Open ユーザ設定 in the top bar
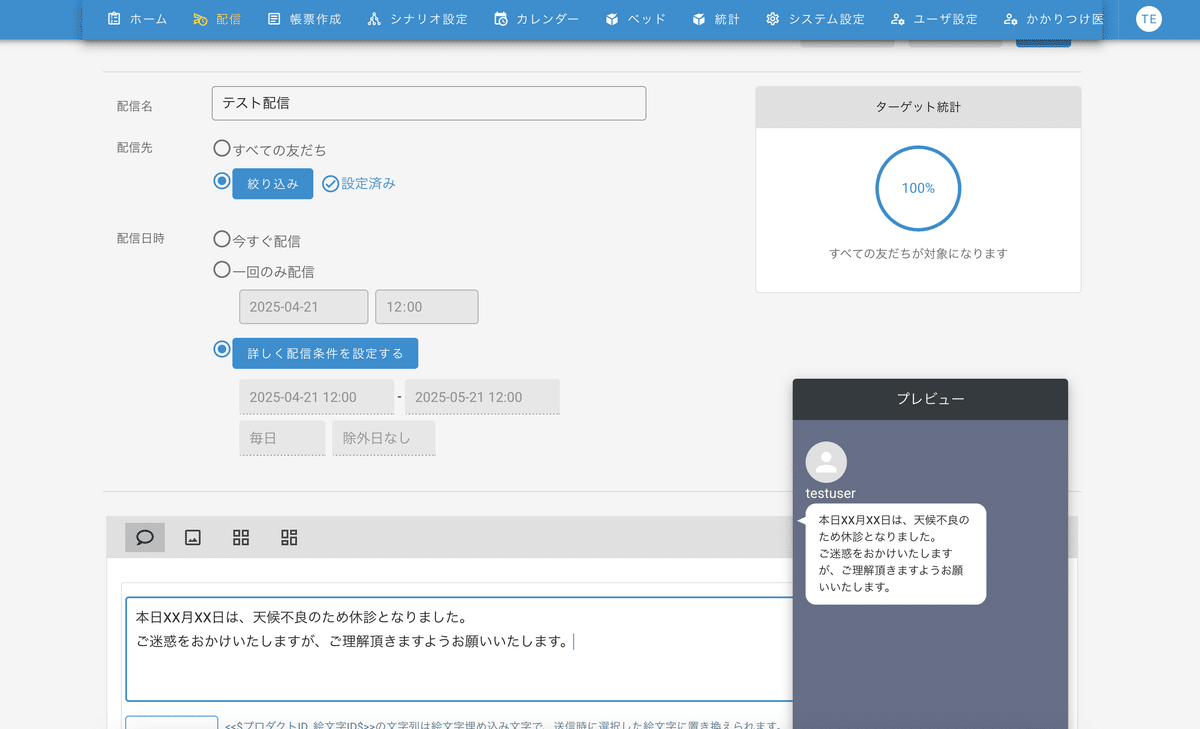This screenshot has height=729, width=1200. pos(933,19)
